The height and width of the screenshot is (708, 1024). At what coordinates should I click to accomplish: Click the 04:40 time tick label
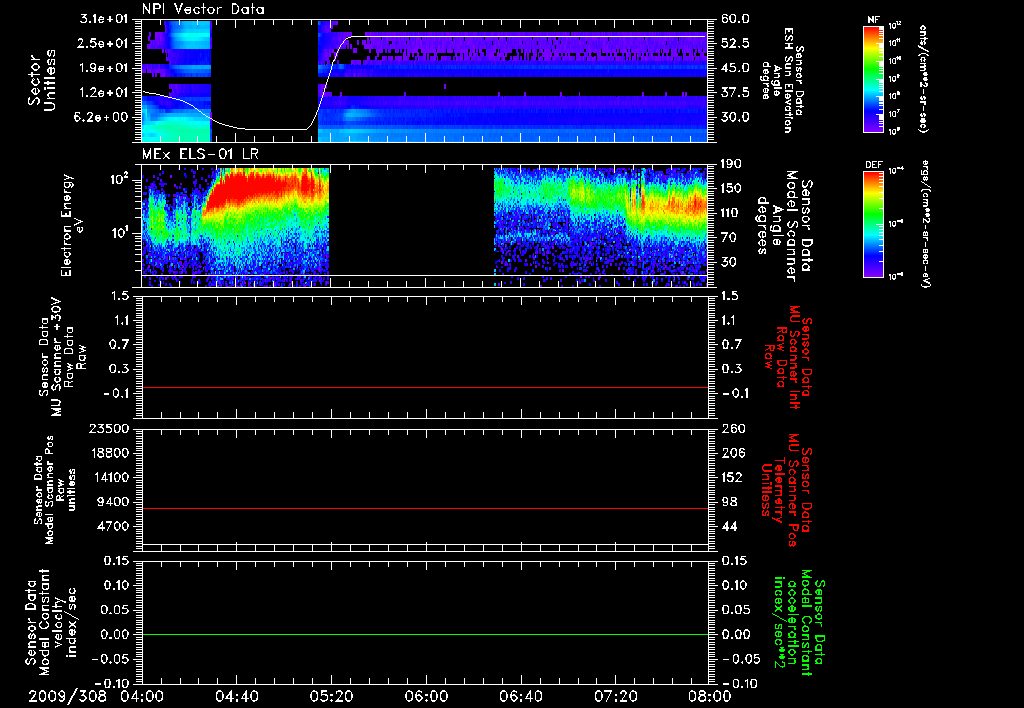point(236,696)
